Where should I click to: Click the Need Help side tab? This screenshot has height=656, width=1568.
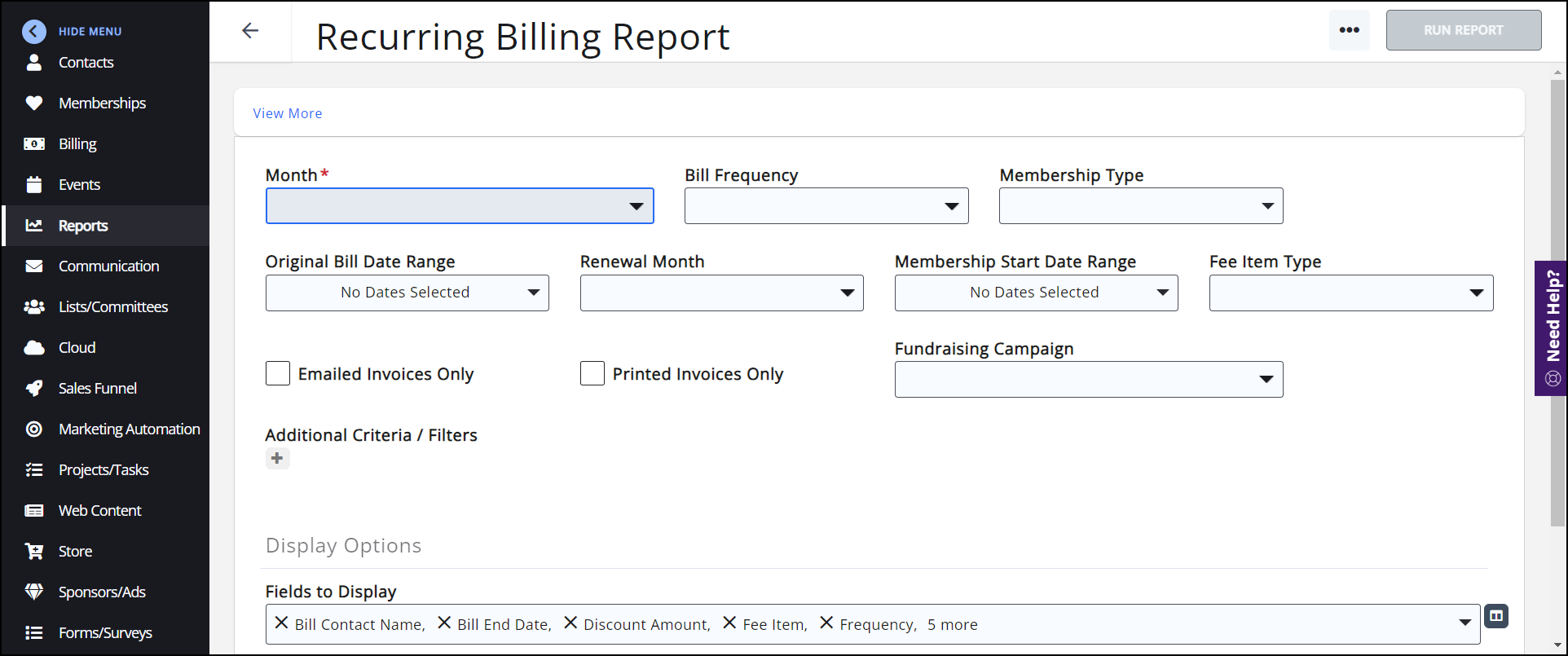pos(1552,328)
